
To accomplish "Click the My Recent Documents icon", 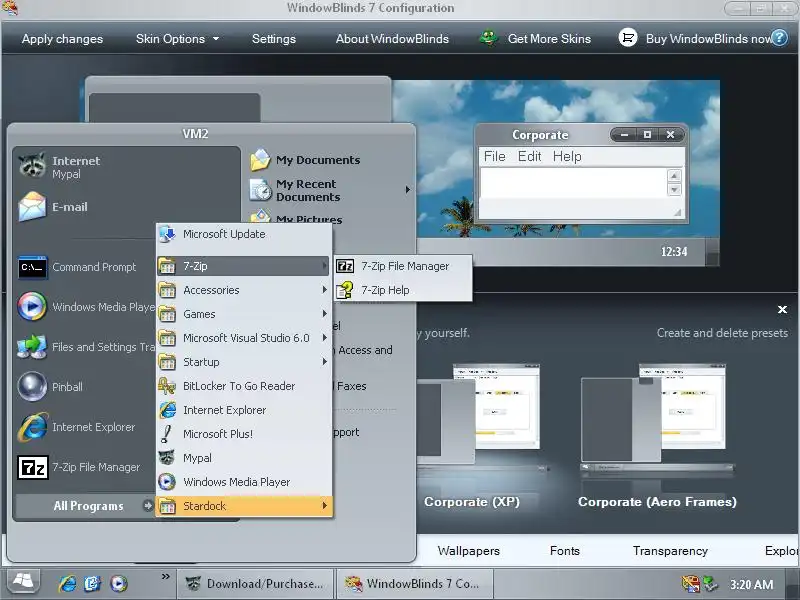I will [260, 190].
